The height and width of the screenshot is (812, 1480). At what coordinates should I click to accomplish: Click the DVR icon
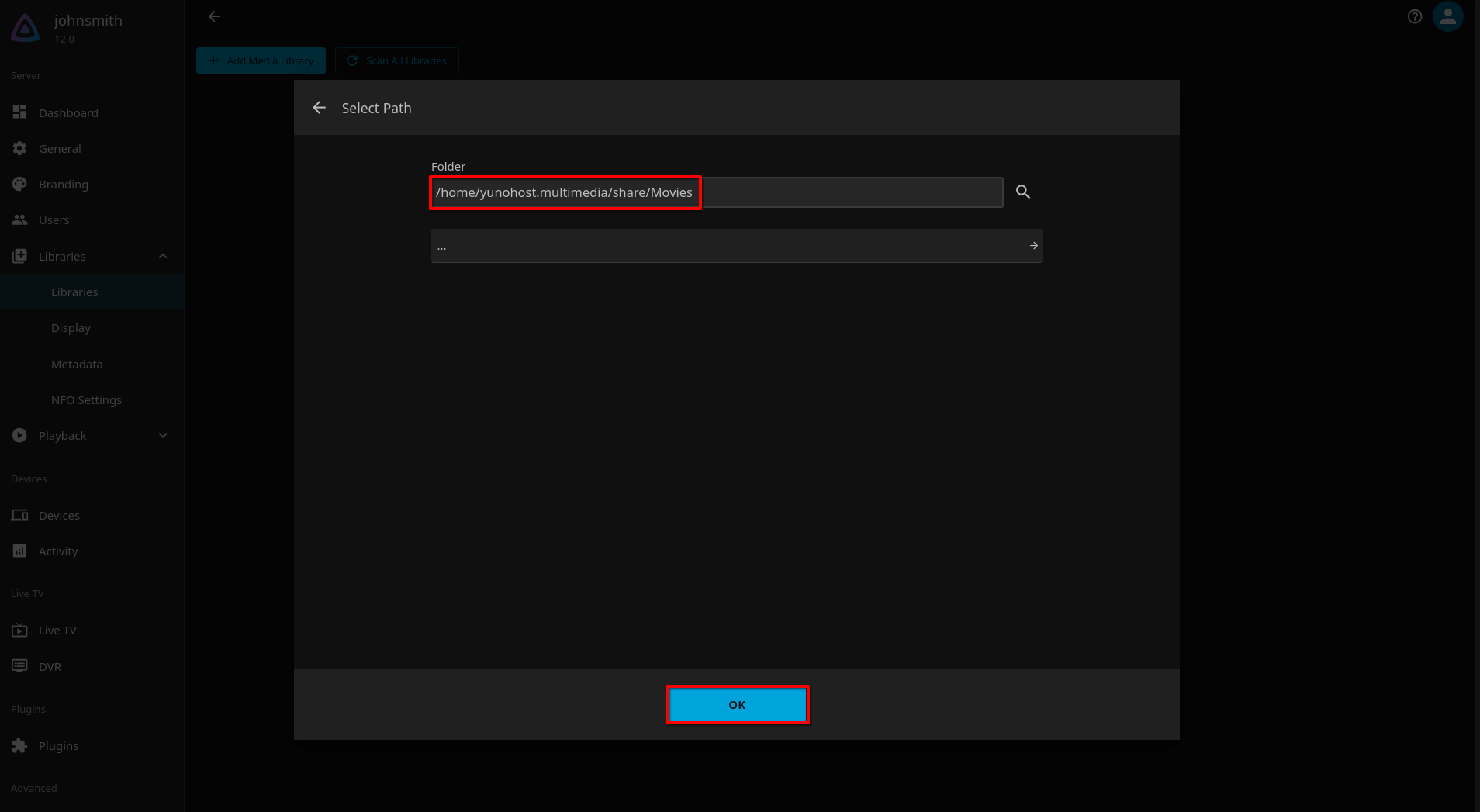(19, 666)
